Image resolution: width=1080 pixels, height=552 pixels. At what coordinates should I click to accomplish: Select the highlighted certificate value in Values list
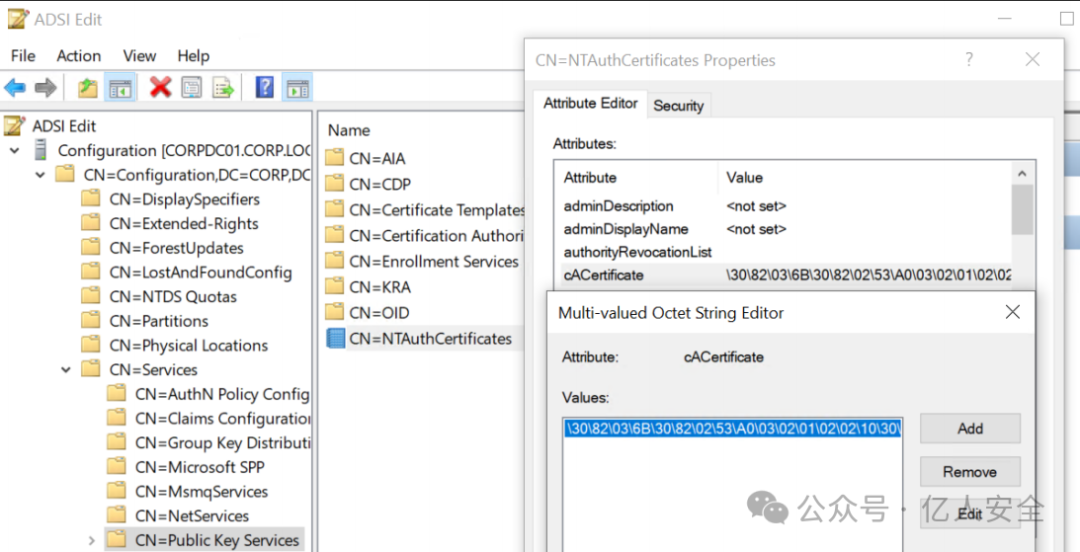tap(732, 429)
